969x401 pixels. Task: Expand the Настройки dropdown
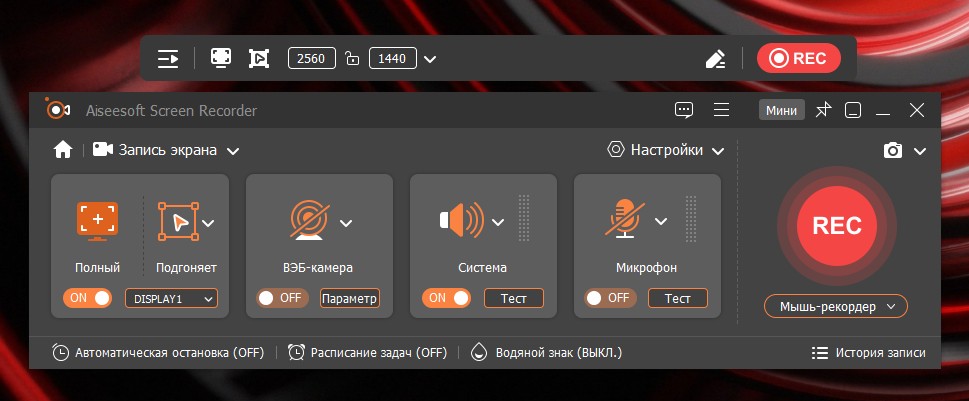666,150
